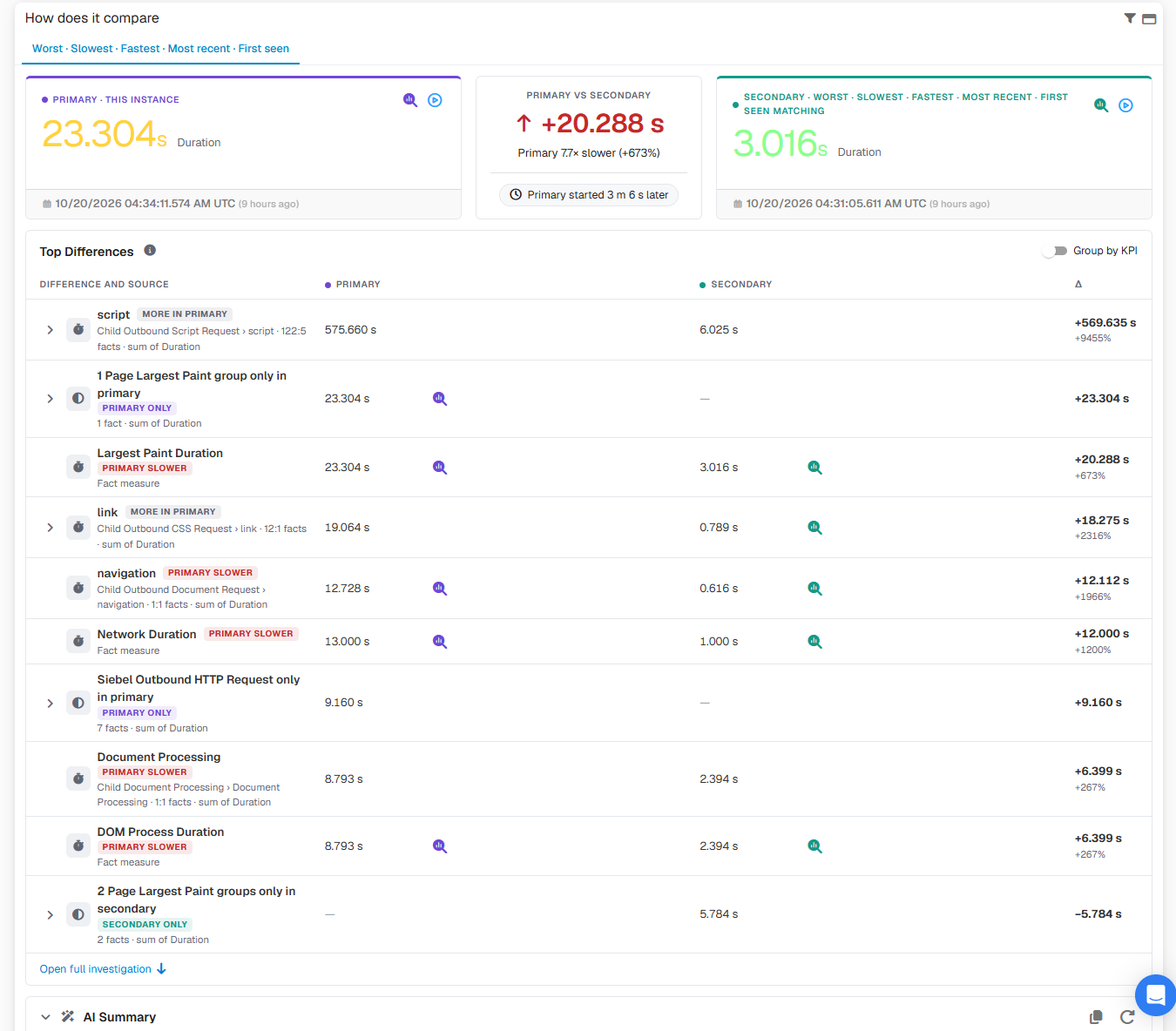Collapse the AI Summary section
The height and width of the screenshot is (1031, 1176).
pos(45,1017)
